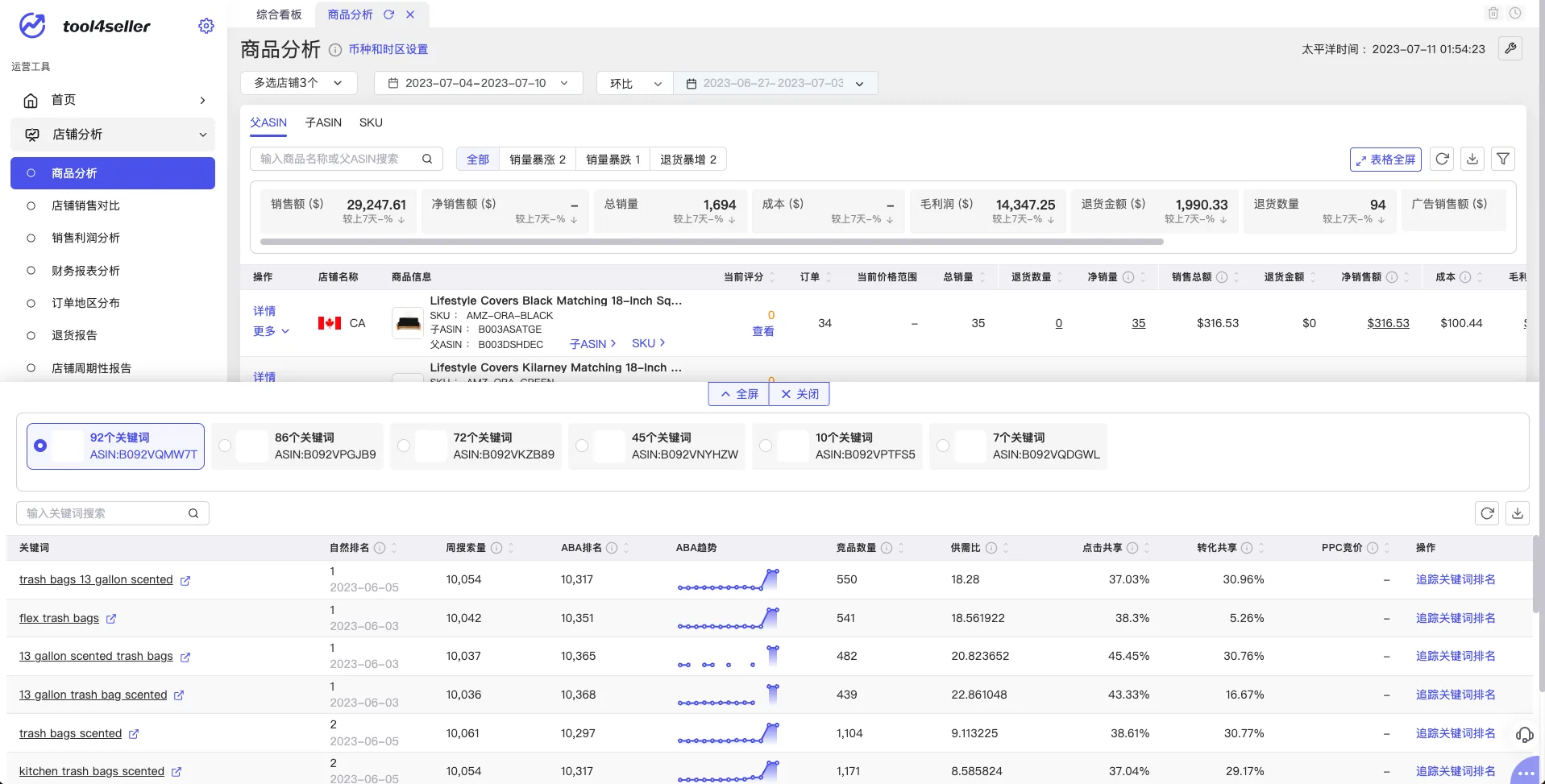Expand 子ASIN list for B003DSHDEC
This screenshot has height=784, width=1545.
pyautogui.click(x=592, y=344)
